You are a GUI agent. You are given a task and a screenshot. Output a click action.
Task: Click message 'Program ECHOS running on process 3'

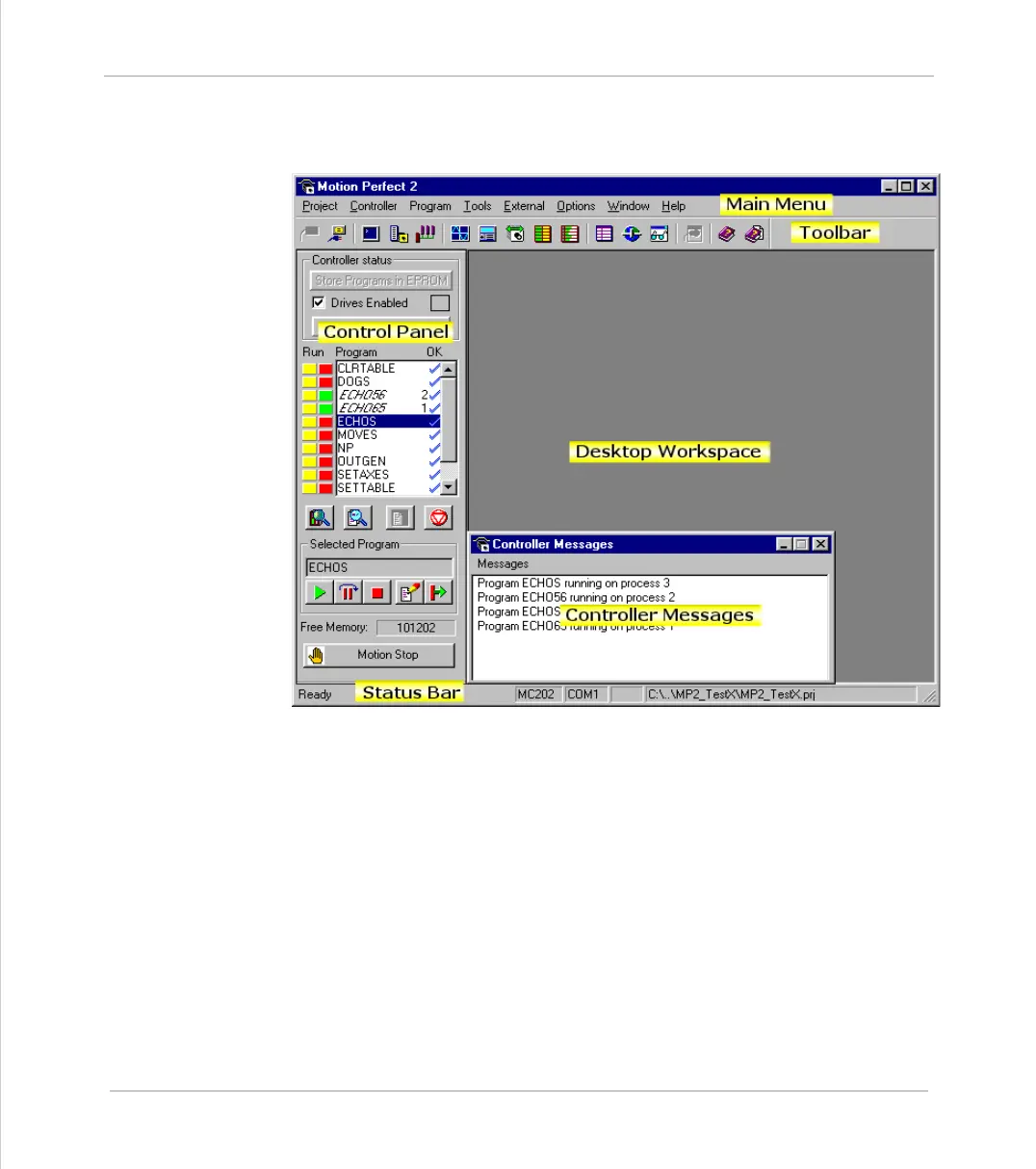574,584
